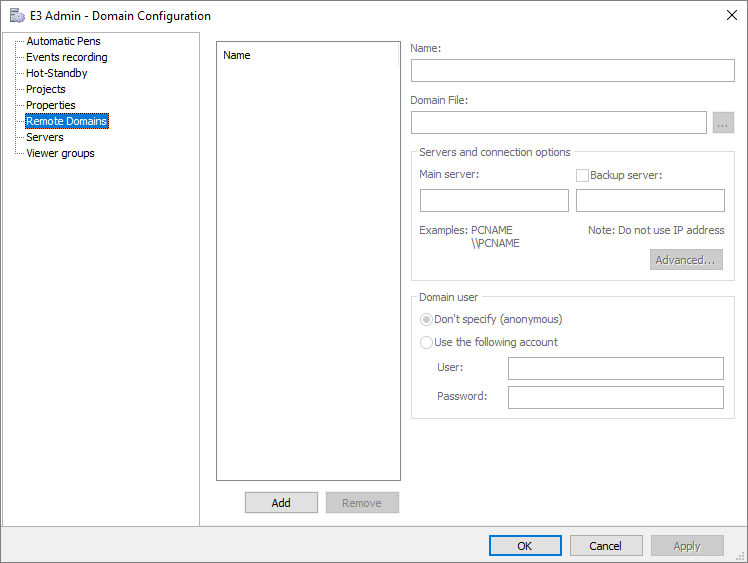Focus the Main server input field
The width and height of the screenshot is (748, 563).
tap(494, 200)
